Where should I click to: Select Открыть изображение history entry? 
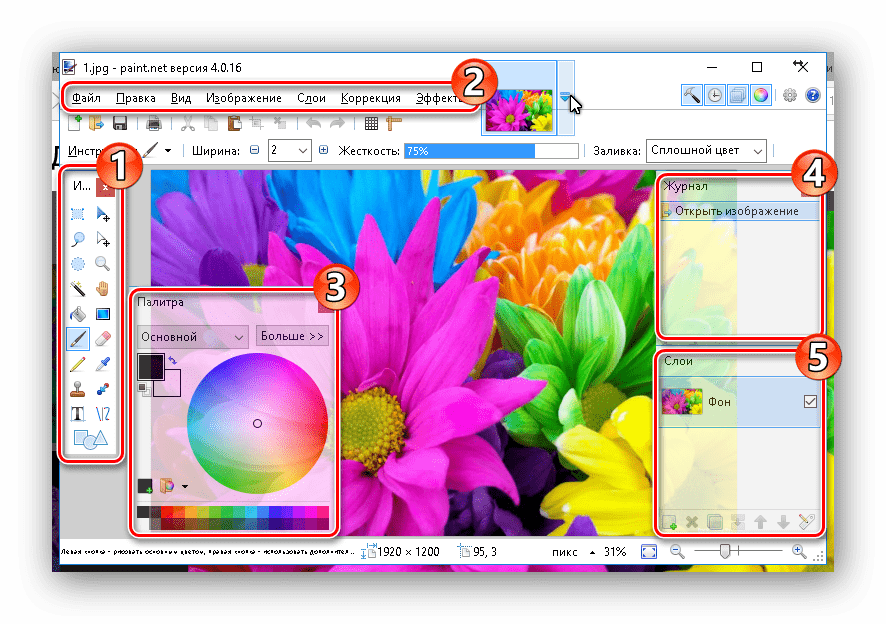736,211
